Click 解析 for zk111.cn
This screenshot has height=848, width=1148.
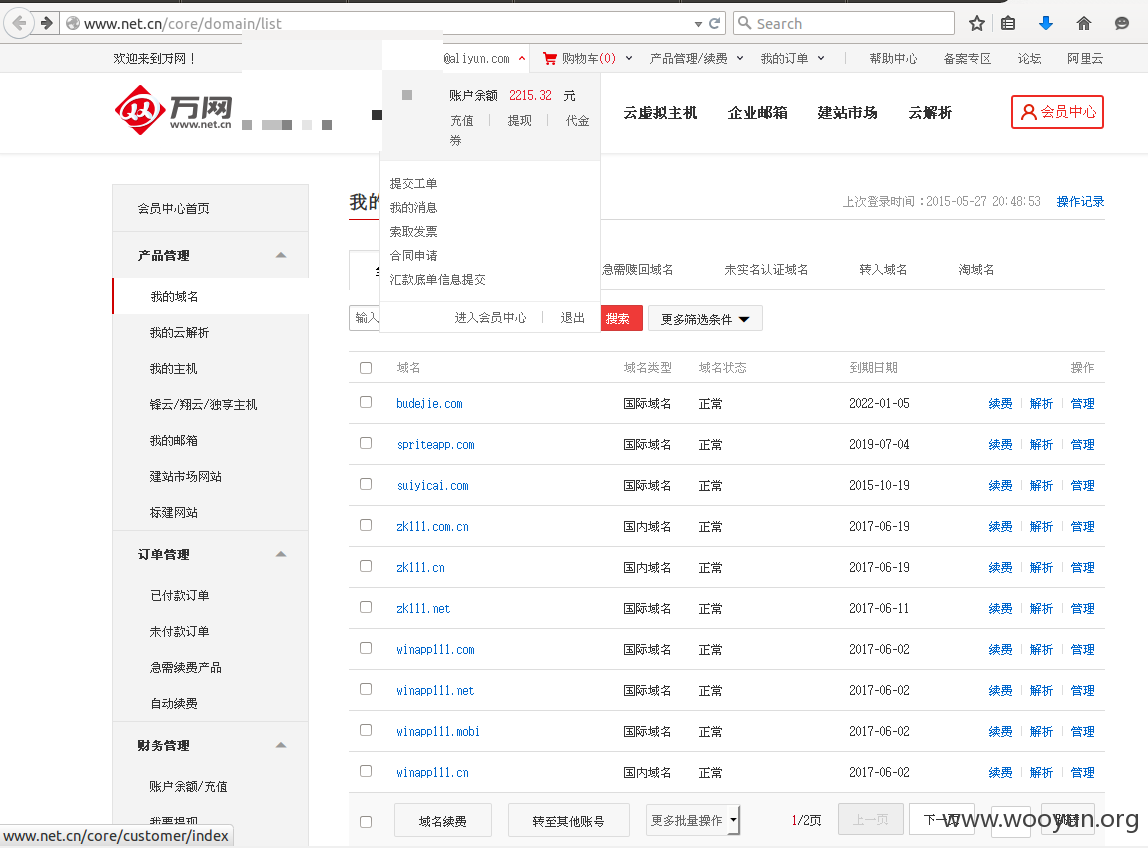click(x=1041, y=568)
